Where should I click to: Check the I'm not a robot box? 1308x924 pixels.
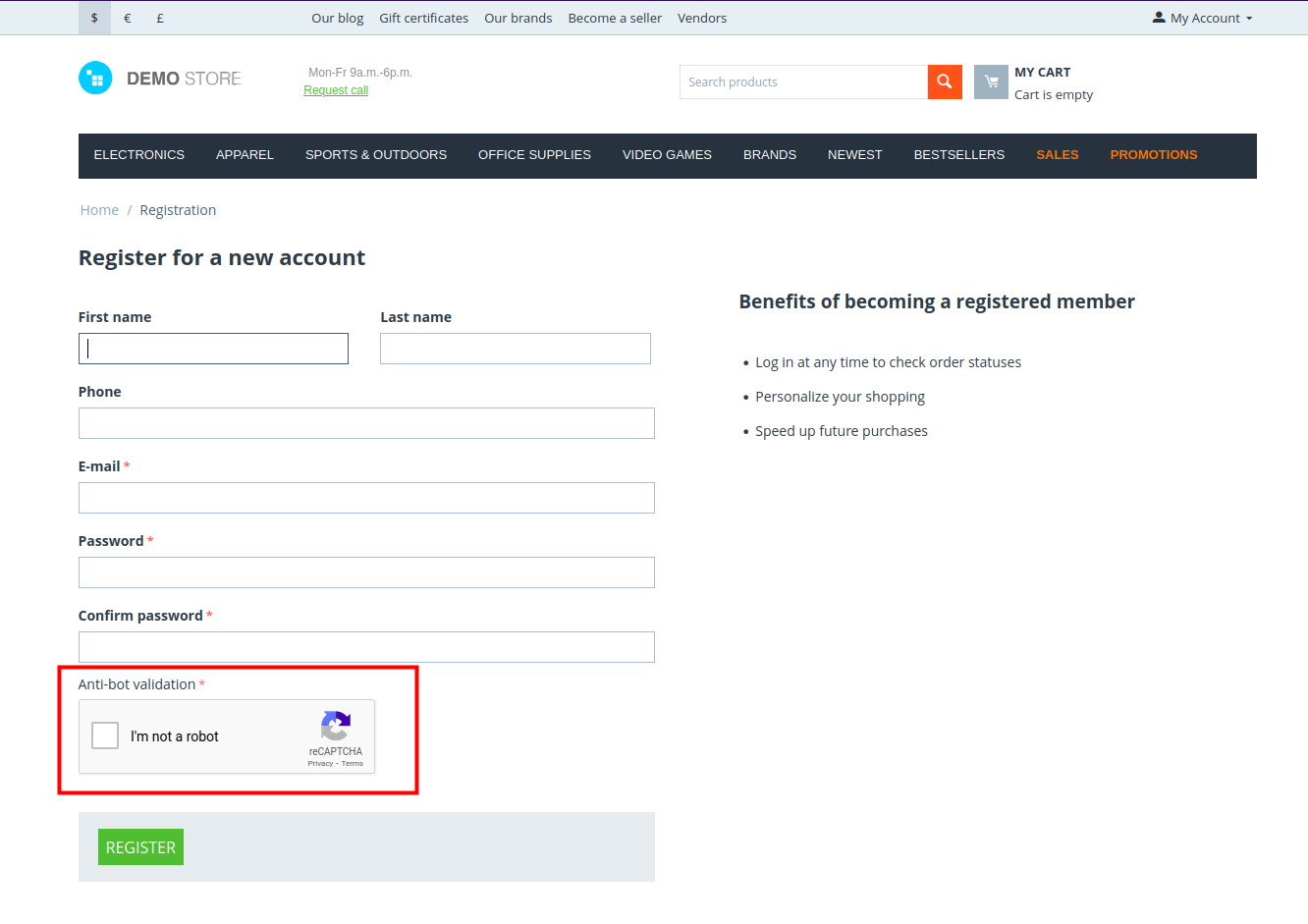[x=105, y=735]
